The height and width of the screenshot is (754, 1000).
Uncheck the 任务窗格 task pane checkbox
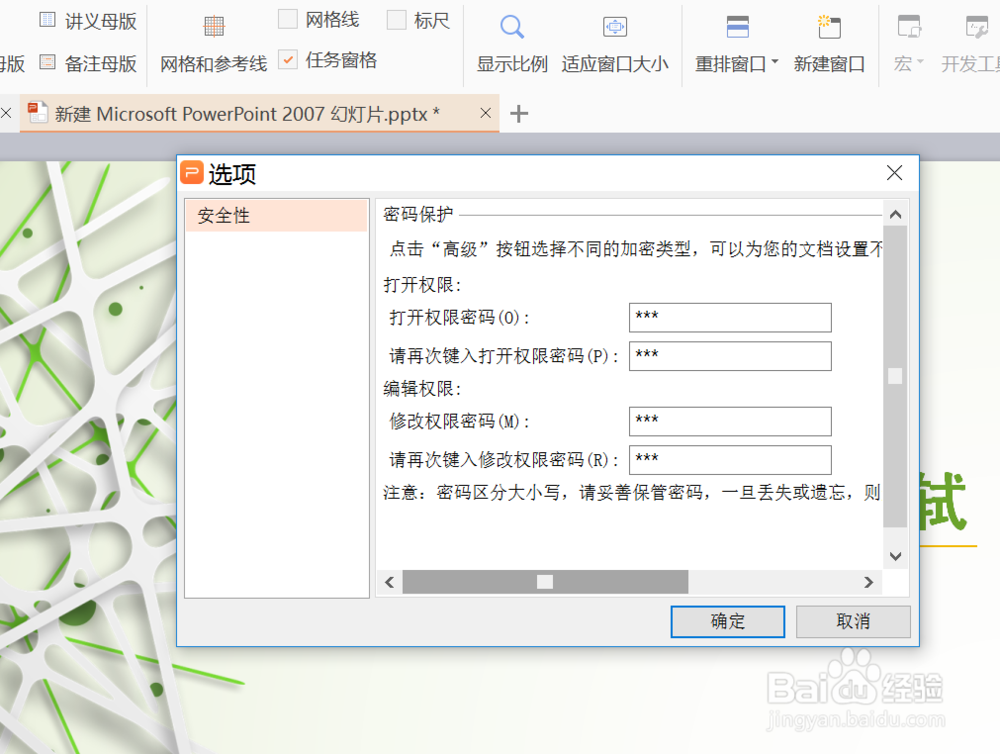[x=289, y=58]
